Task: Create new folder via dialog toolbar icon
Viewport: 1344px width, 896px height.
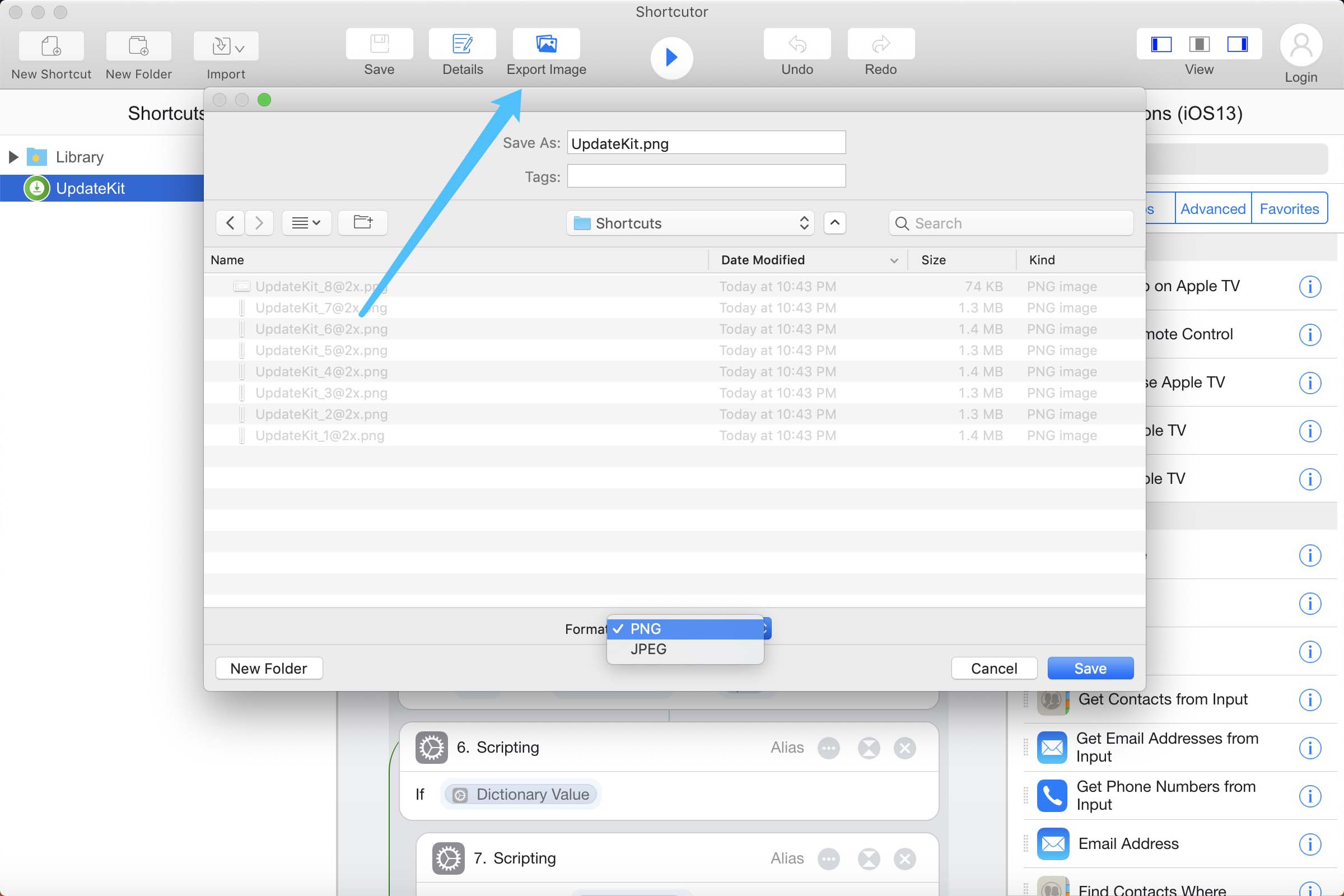Action: [362, 222]
